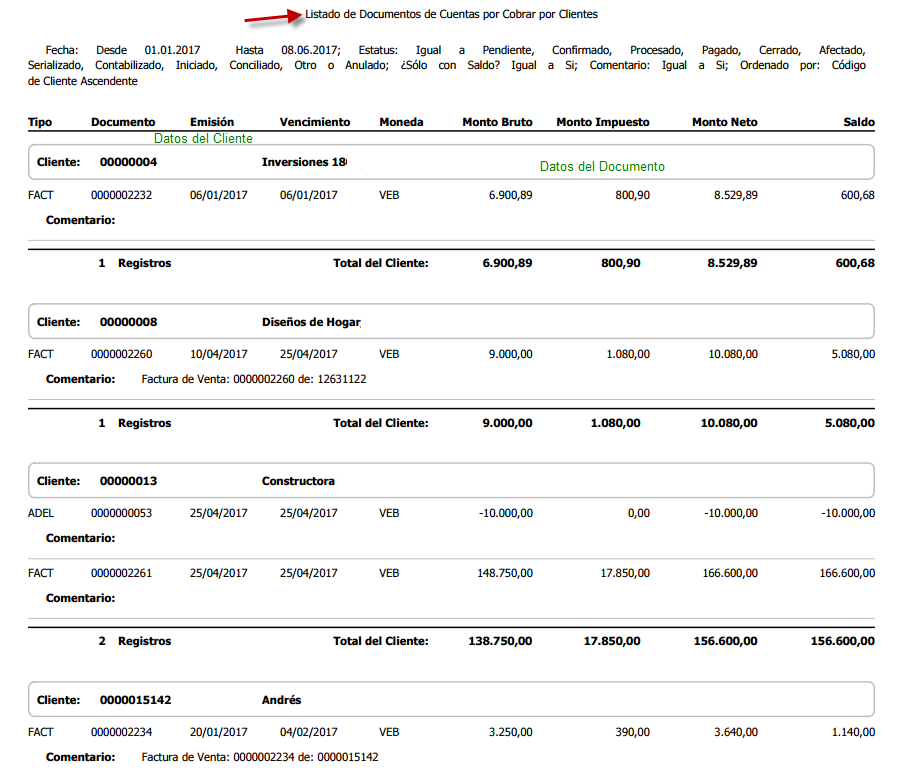Click the 2 Registros count label
The image size is (899, 771).
click(135, 641)
